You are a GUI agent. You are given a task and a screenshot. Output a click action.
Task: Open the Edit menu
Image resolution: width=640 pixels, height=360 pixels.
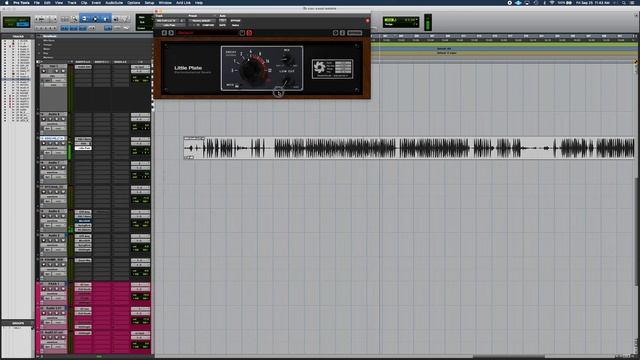click(47, 3)
